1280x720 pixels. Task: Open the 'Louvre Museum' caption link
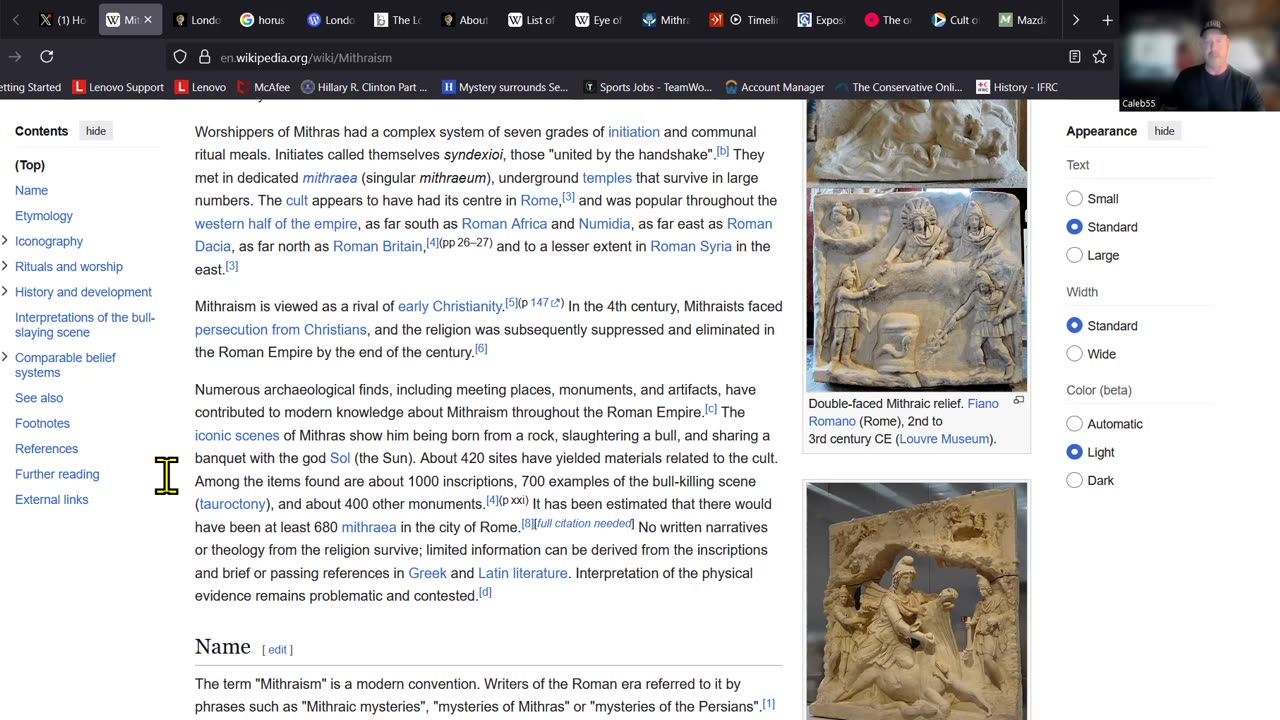coord(944,439)
